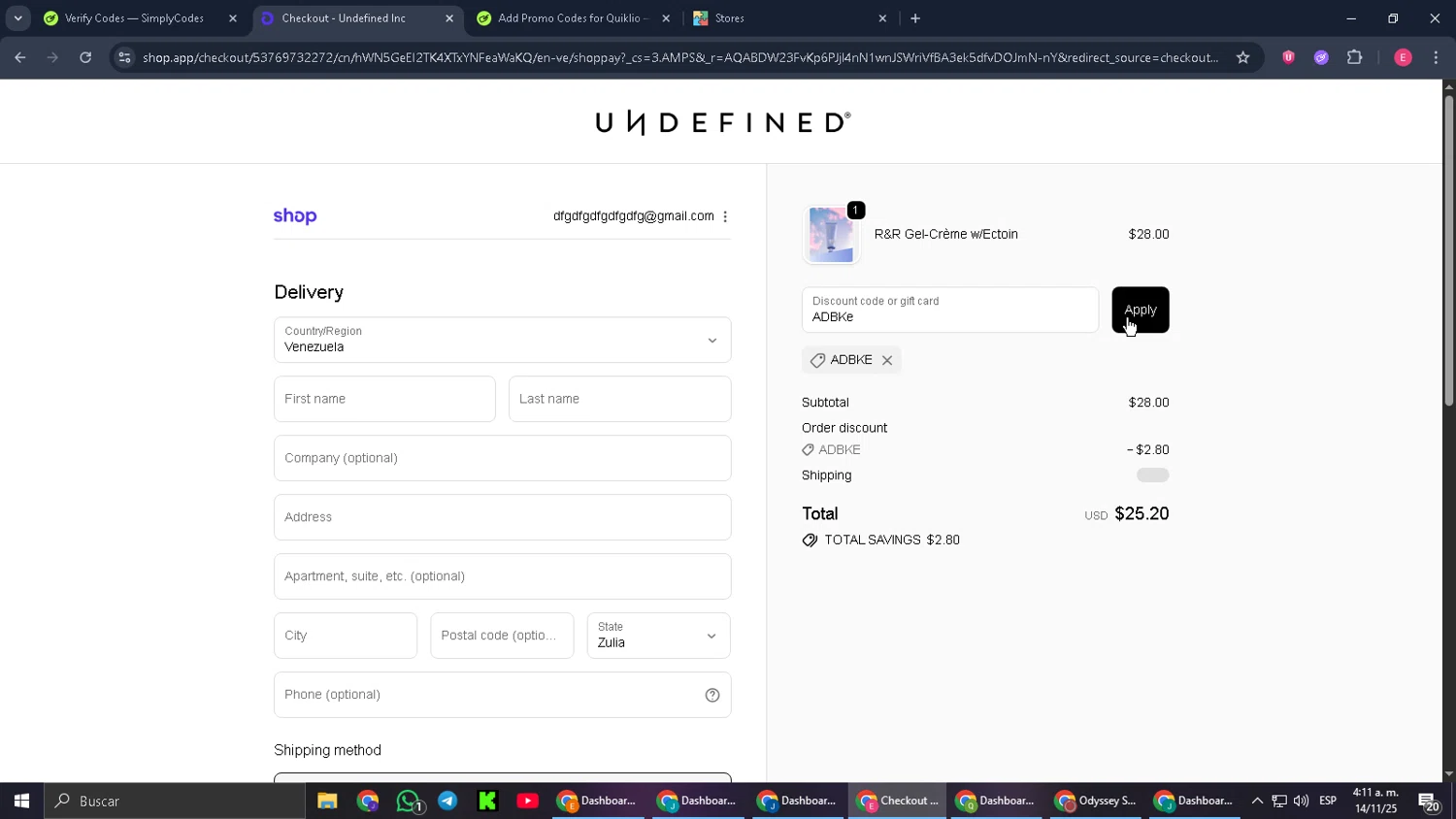Open the green K app in taskbar

487,801
